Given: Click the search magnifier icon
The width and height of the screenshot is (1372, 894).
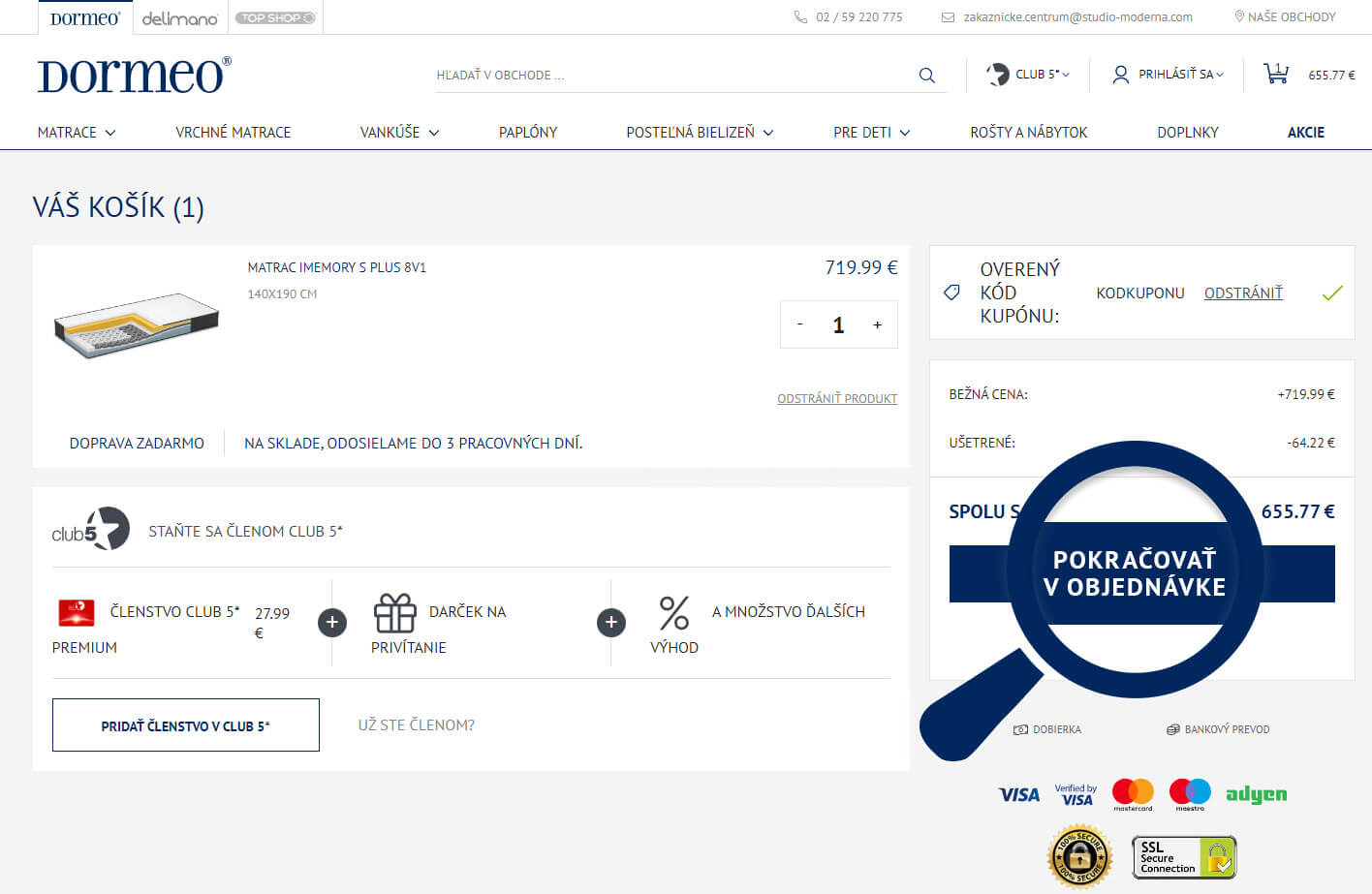Looking at the screenshot, I should 926,76.
